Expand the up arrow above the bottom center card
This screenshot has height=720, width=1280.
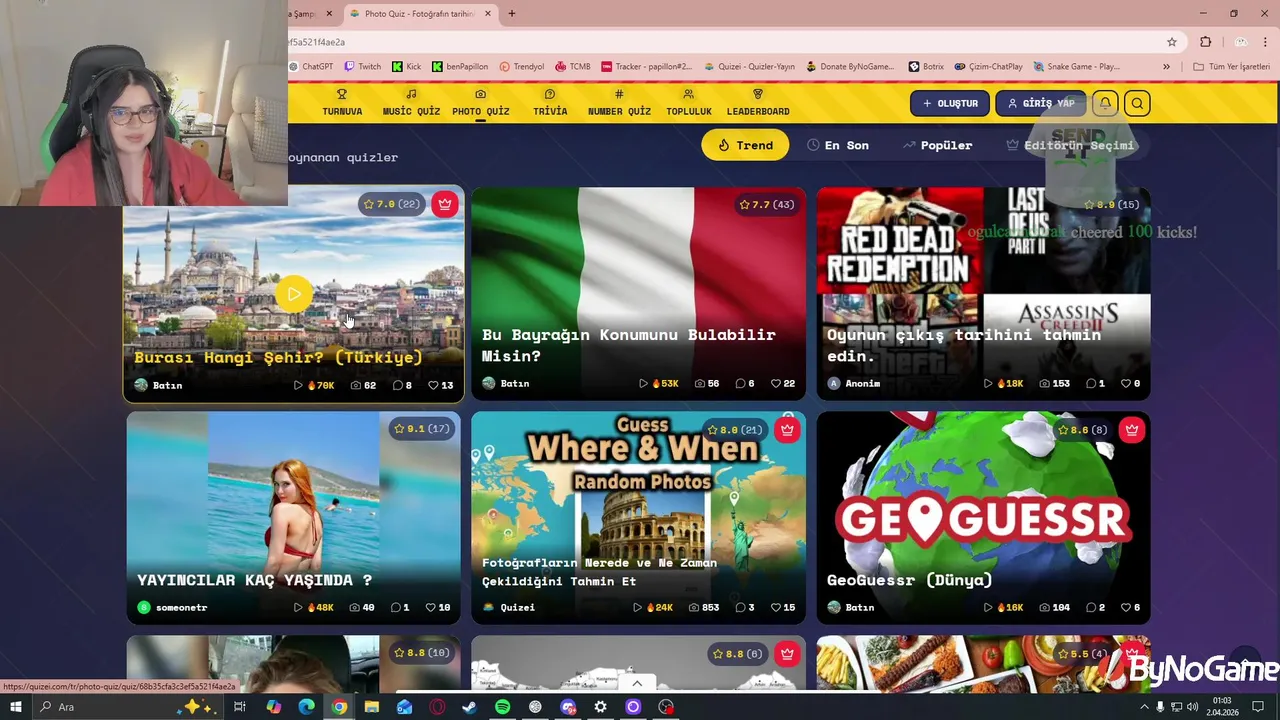637,683
